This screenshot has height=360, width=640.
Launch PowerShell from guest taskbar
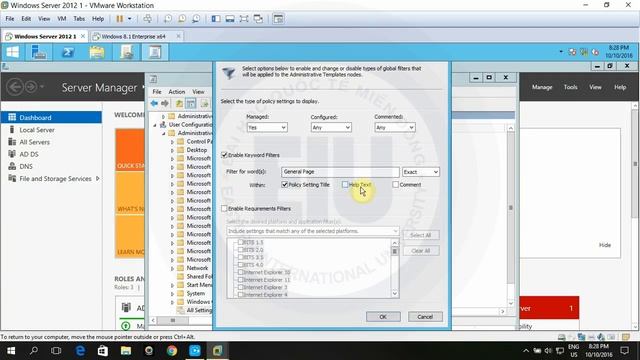click(x=68, y=52)
